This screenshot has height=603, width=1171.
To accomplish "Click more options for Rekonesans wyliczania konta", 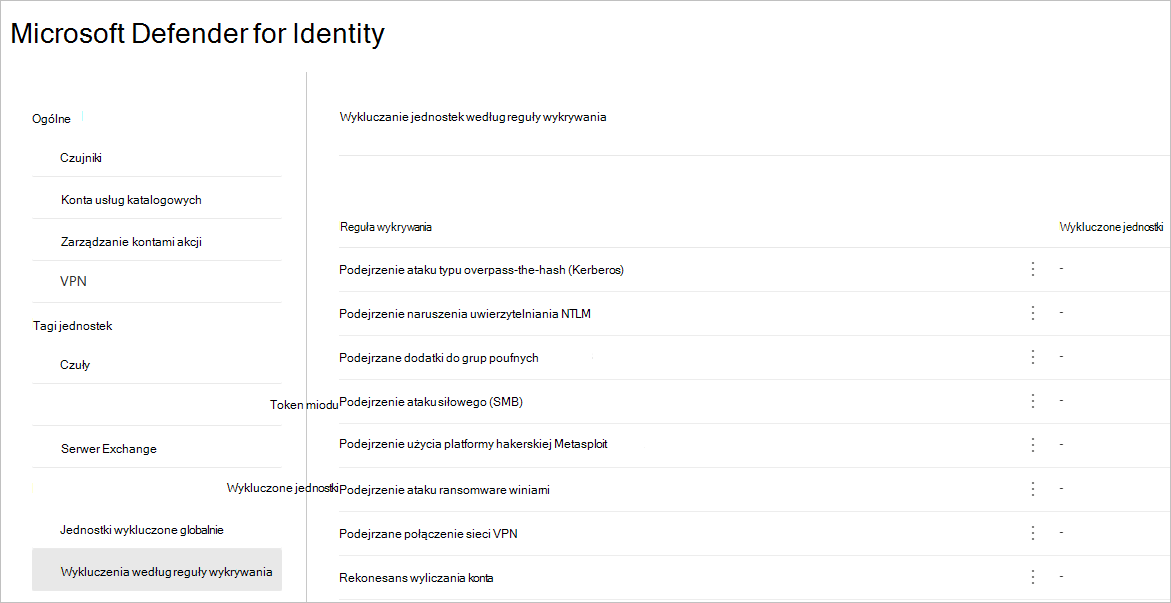I will [x=1033, y=577].
